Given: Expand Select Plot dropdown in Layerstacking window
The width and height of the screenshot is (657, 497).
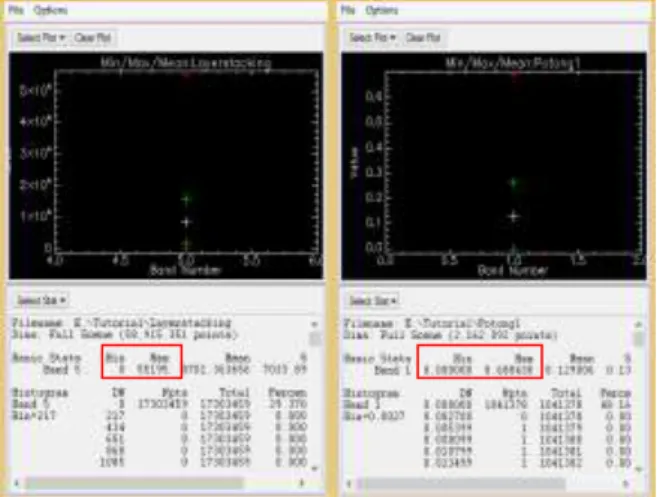Looking at the screenshot, I should coord(41,38).
